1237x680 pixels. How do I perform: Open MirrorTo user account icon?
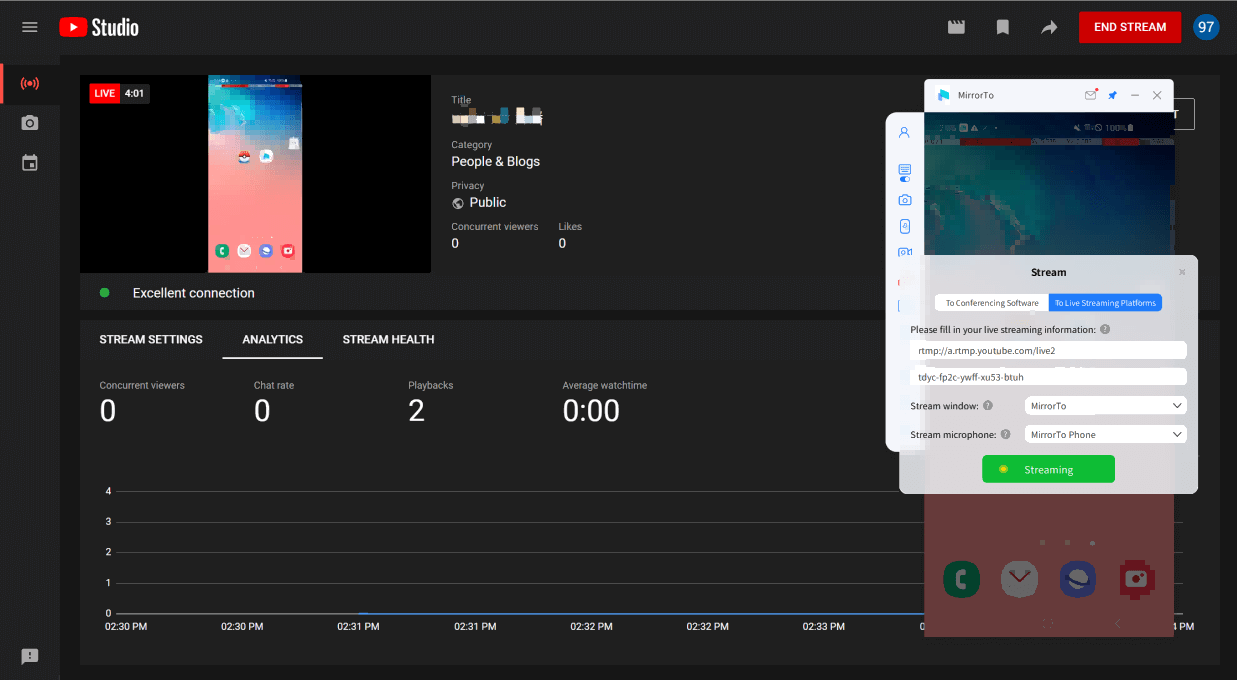click(x=904, y=132)
